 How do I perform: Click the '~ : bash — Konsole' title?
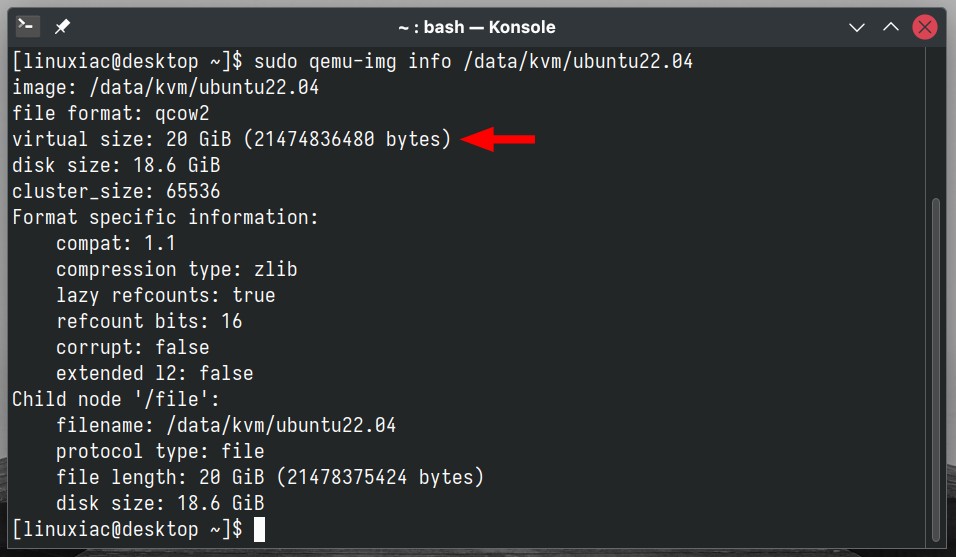(x=477, y=27)
